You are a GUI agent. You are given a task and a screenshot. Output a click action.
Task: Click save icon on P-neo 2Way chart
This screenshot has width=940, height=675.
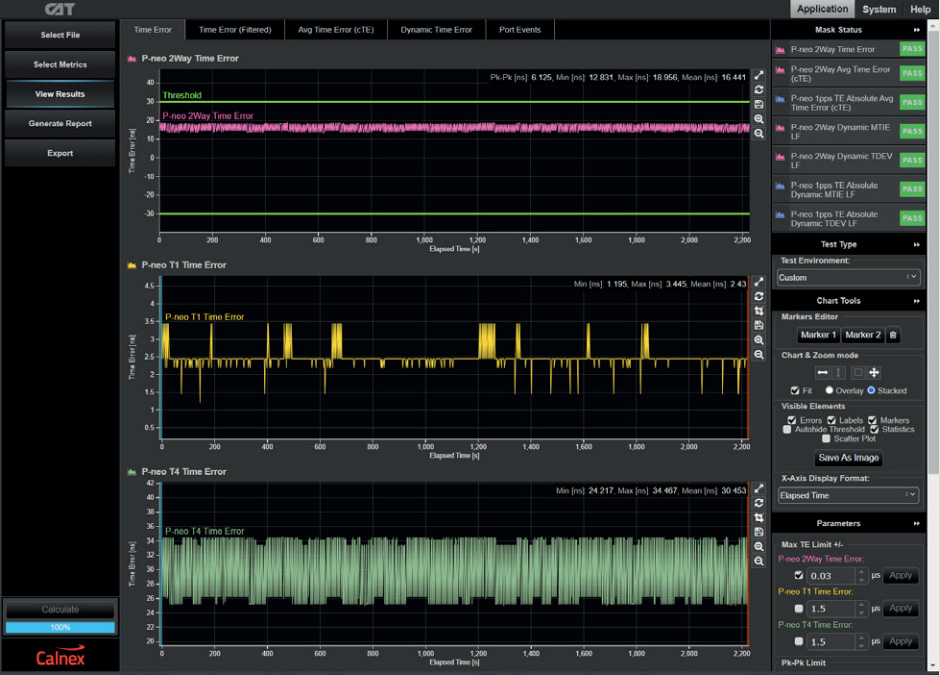coord(759,104)
